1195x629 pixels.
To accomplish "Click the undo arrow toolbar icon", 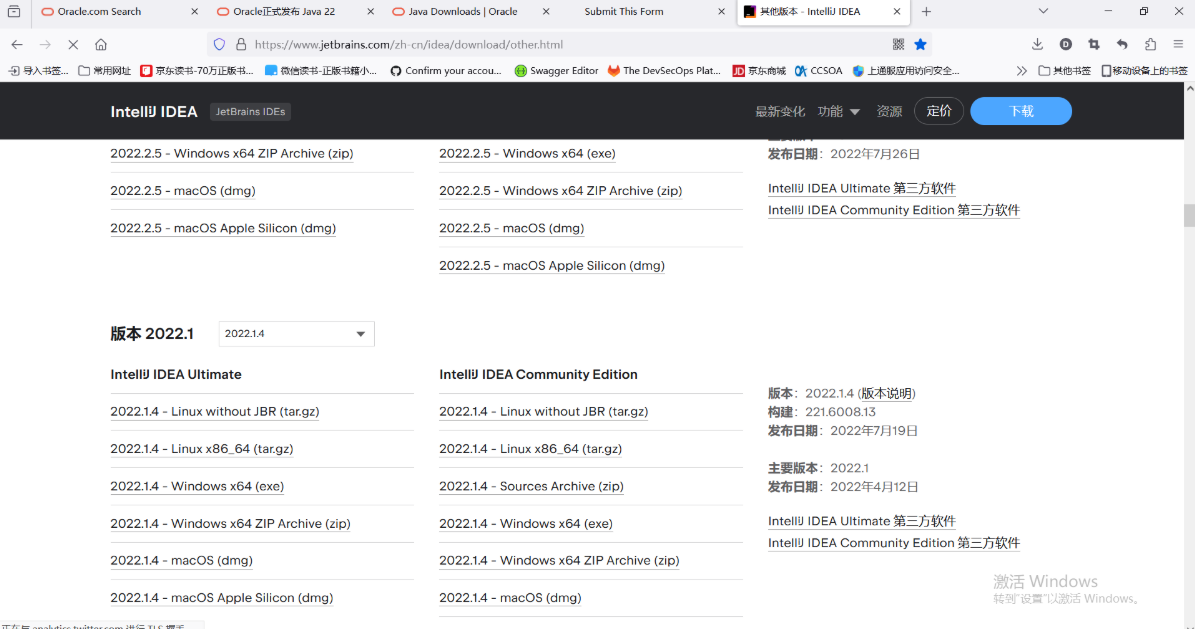I will pos(1122,44).
